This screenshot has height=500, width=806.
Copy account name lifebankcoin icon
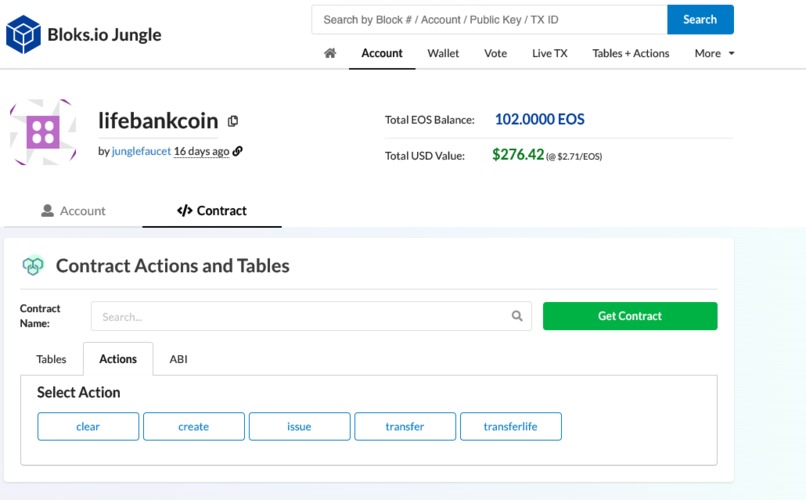pyautogui.click(x=233, y=121)
